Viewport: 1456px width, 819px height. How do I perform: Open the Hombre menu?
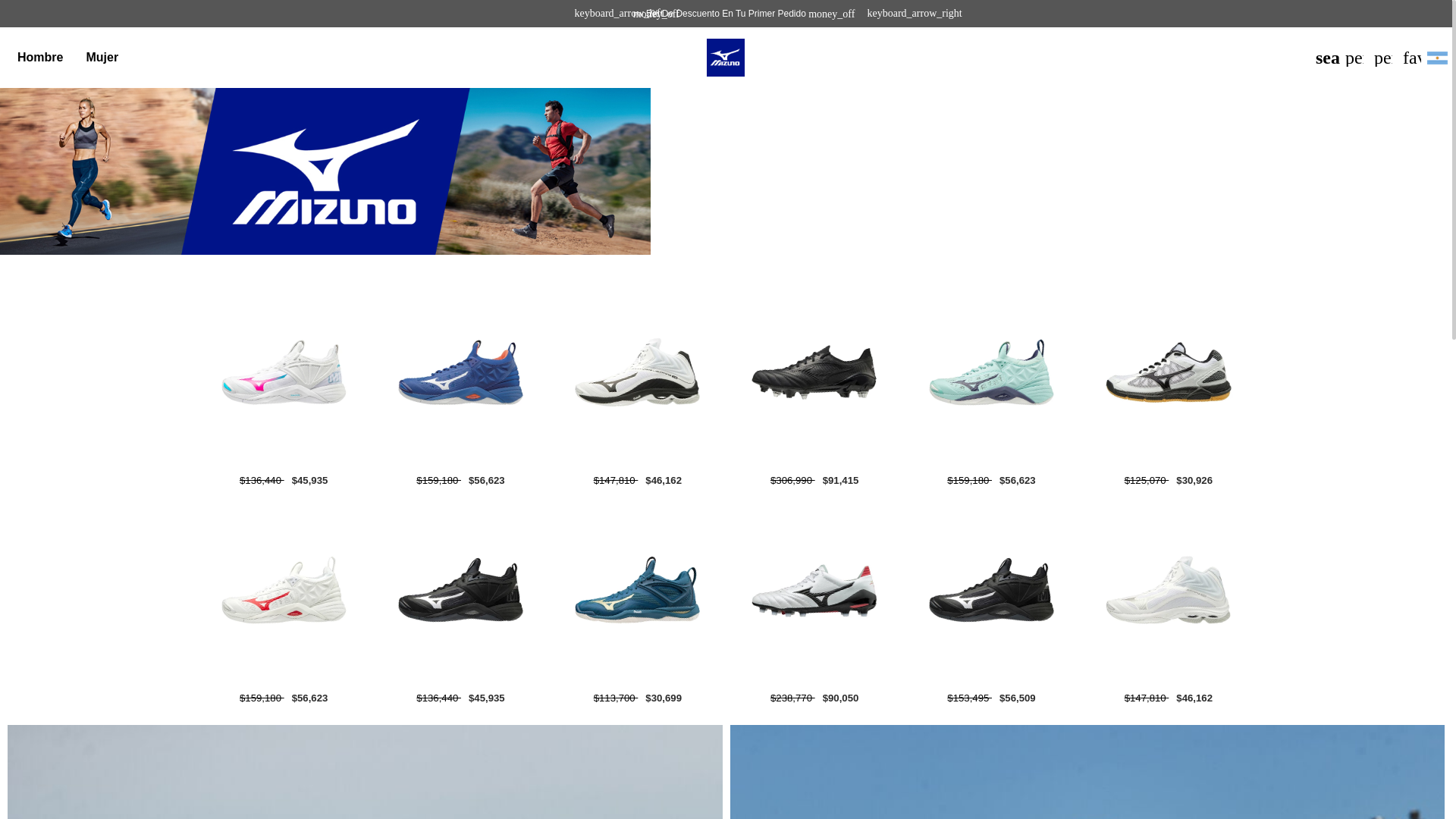(40, 58)
